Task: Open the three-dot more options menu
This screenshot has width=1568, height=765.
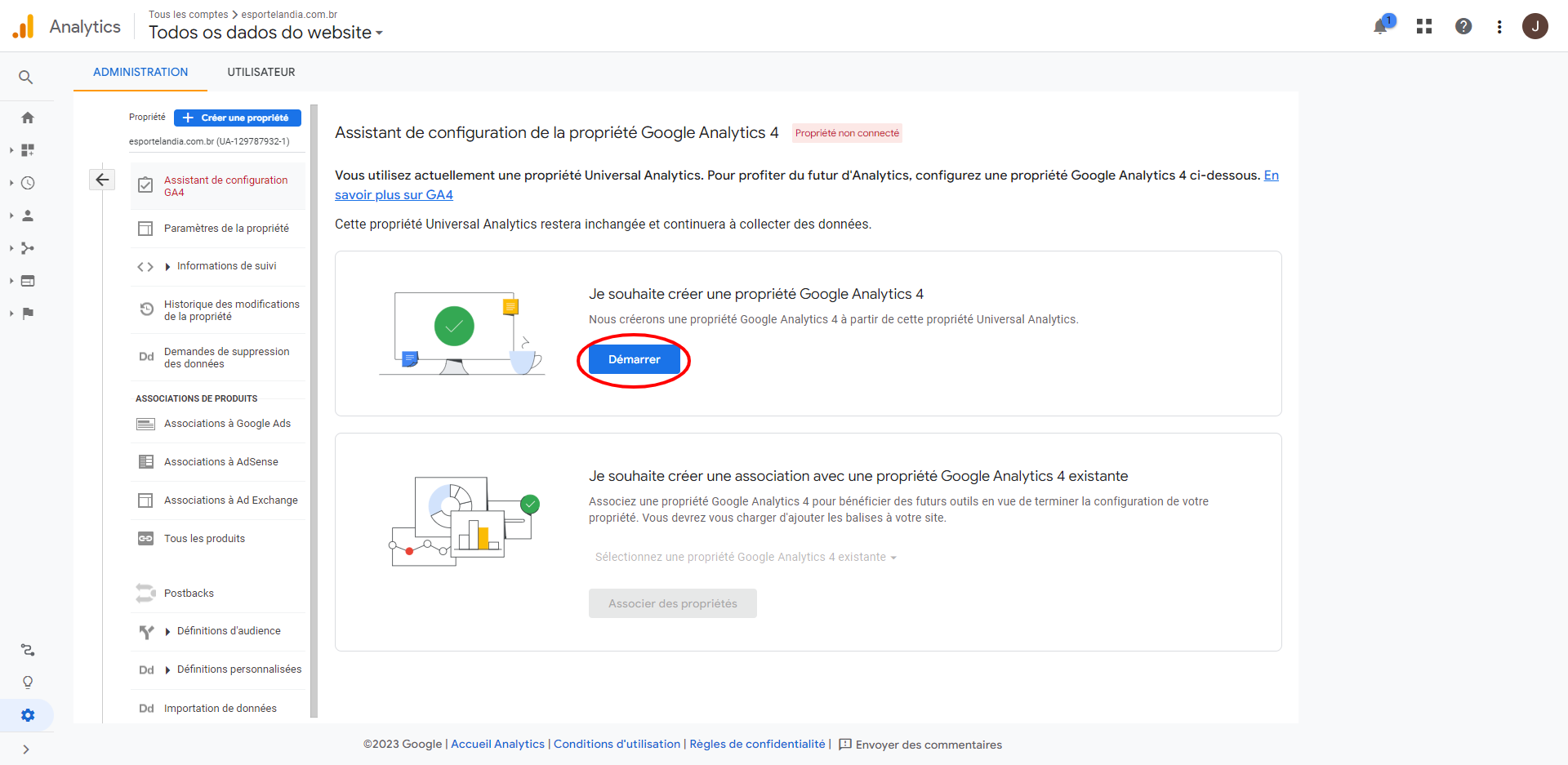Action: coord(1499,26)
